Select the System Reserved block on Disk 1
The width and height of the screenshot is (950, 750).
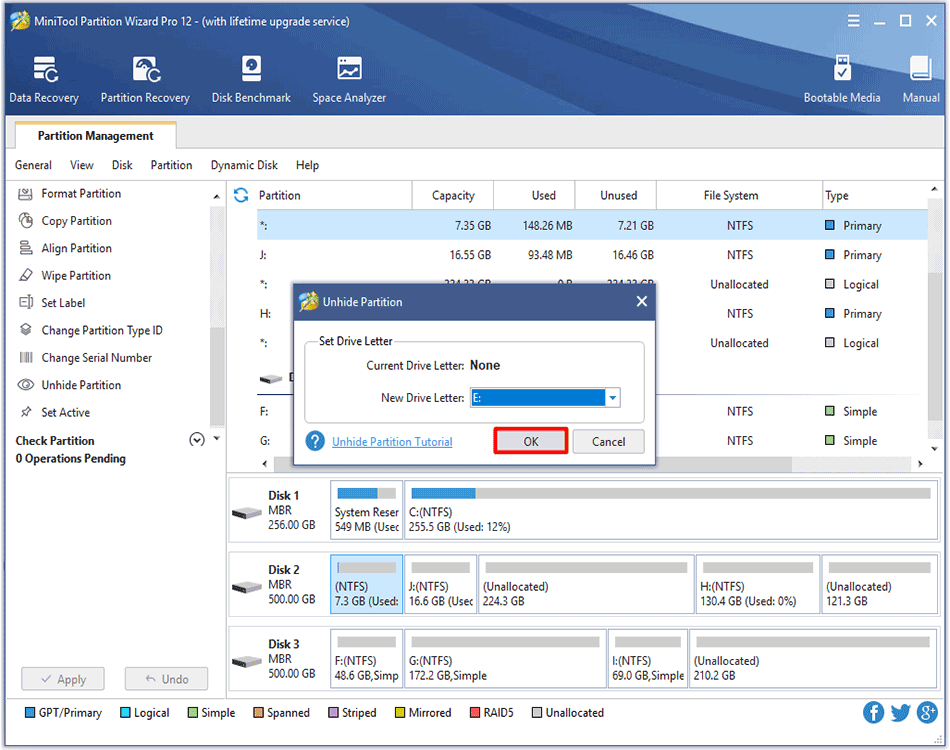pos(367,509)
